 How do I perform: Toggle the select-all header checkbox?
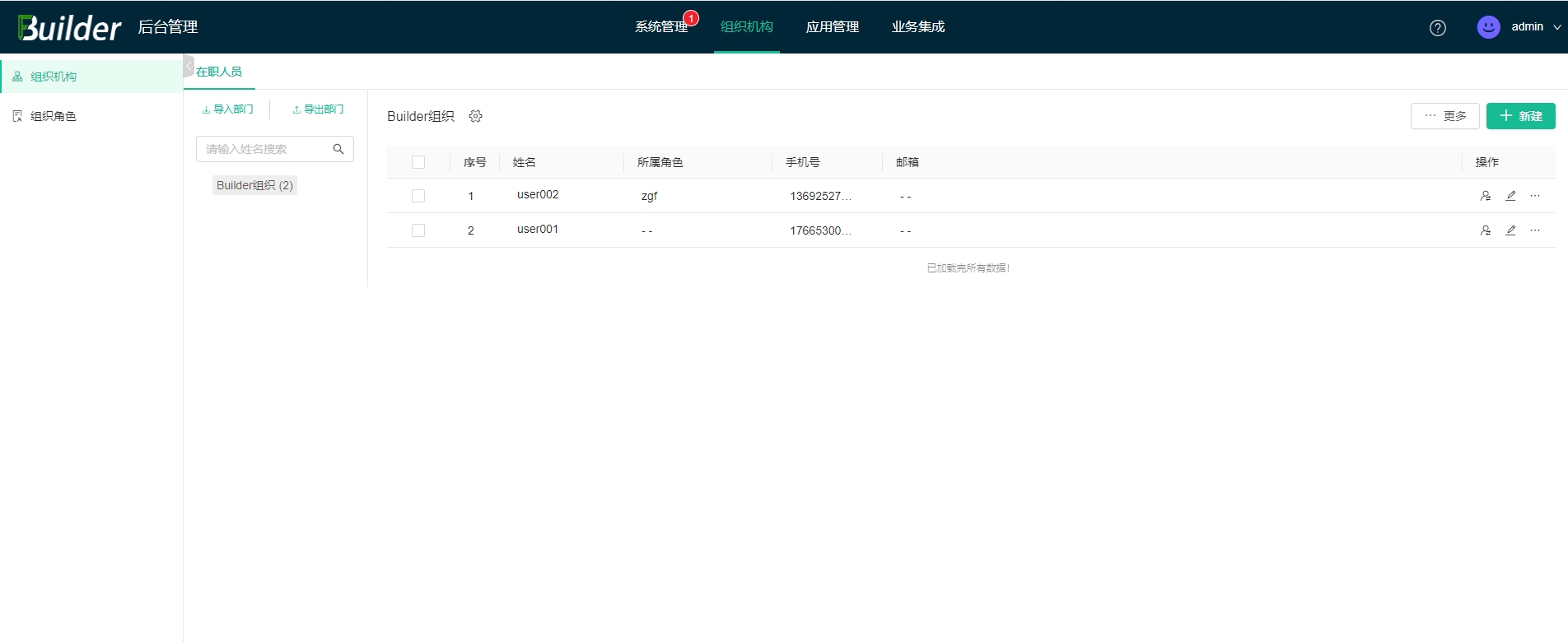coord(418,162)
